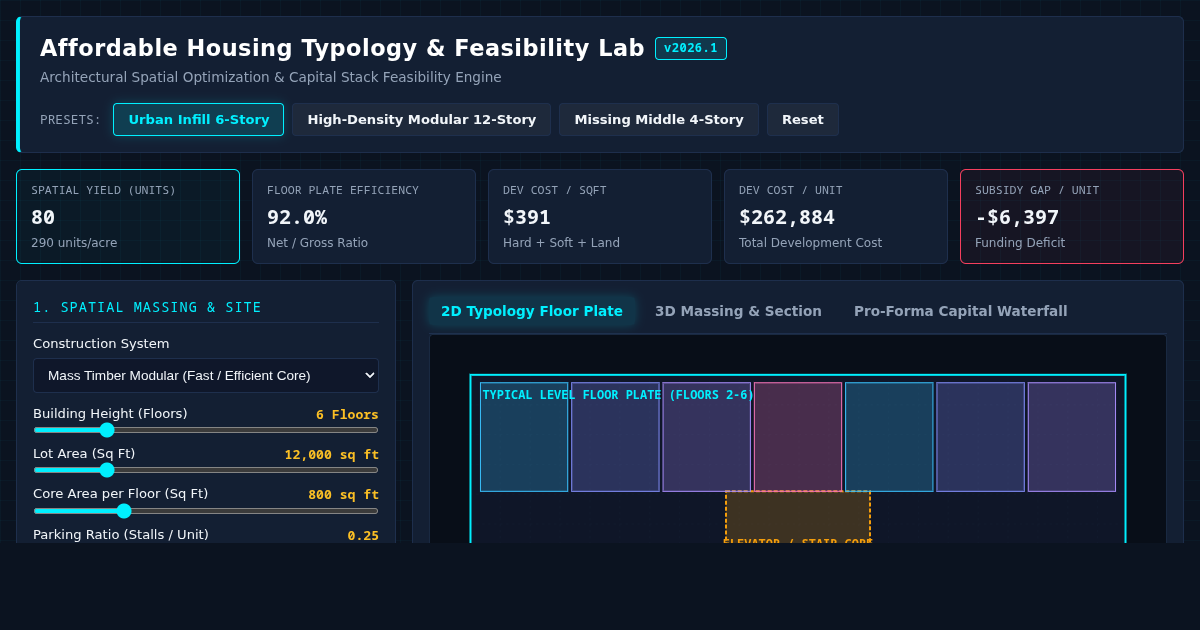This screenshot has width=1200, height=630.
Task: Click the 'Typical Level Floor Plate (Floors 2-6)' label
Action: pos(618,395)
